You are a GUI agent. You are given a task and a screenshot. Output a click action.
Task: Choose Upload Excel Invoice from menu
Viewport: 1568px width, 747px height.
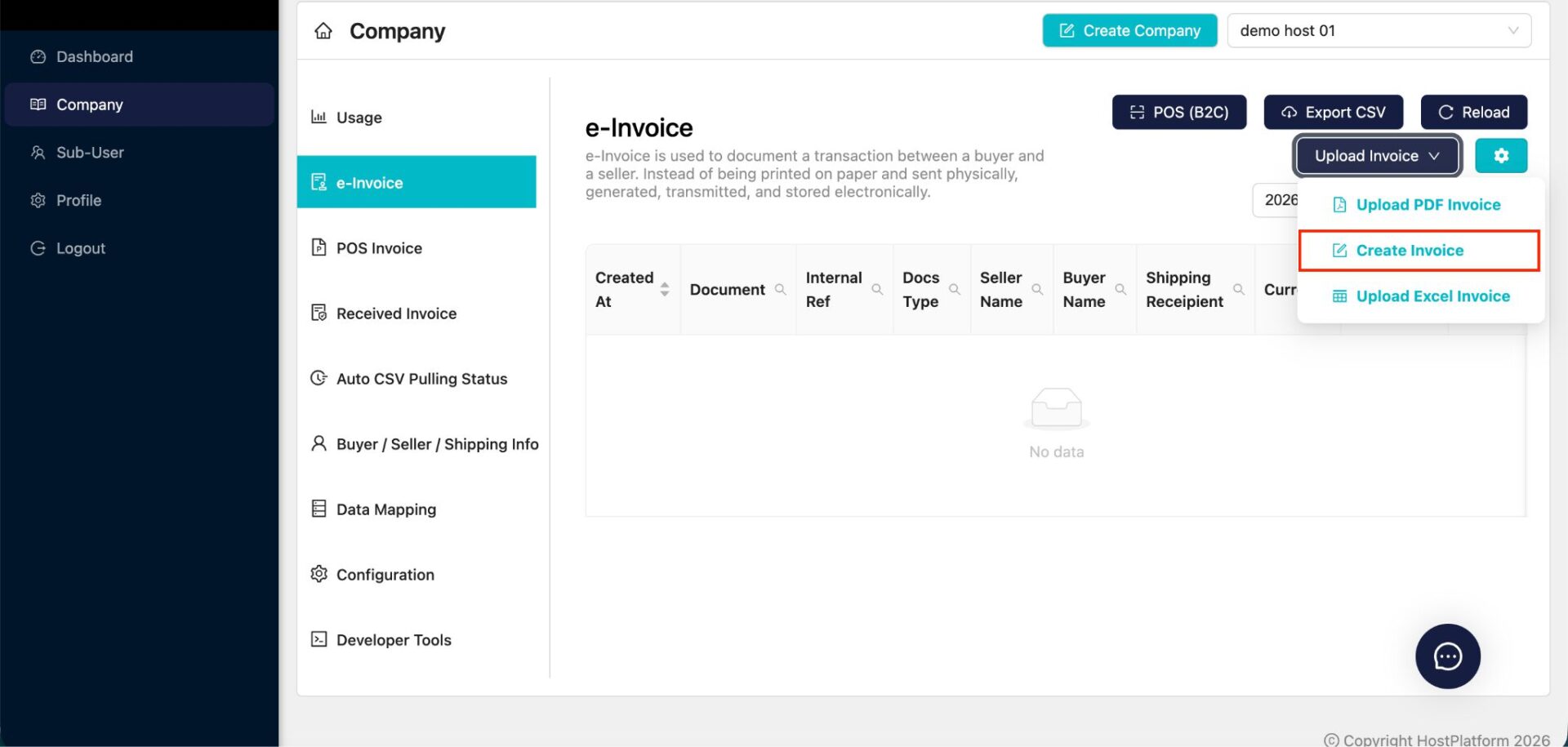point(1419,296)
